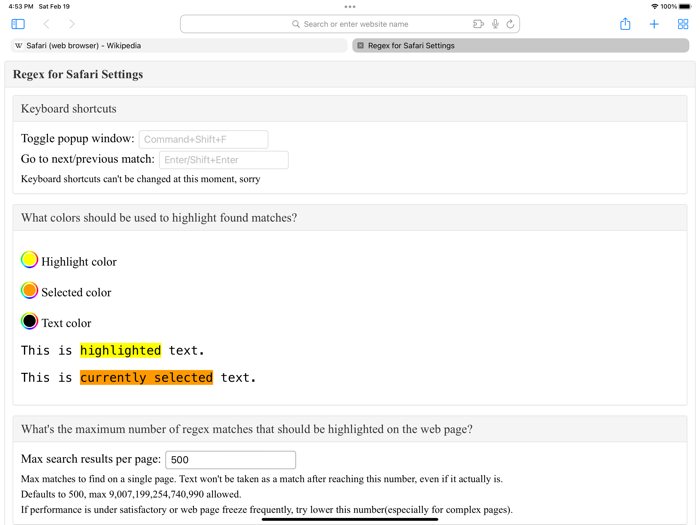The height and width of the screenshot is (525, 700).
Task: Tap the Wi-Fi status icon
Action: [x=654, y=7]
